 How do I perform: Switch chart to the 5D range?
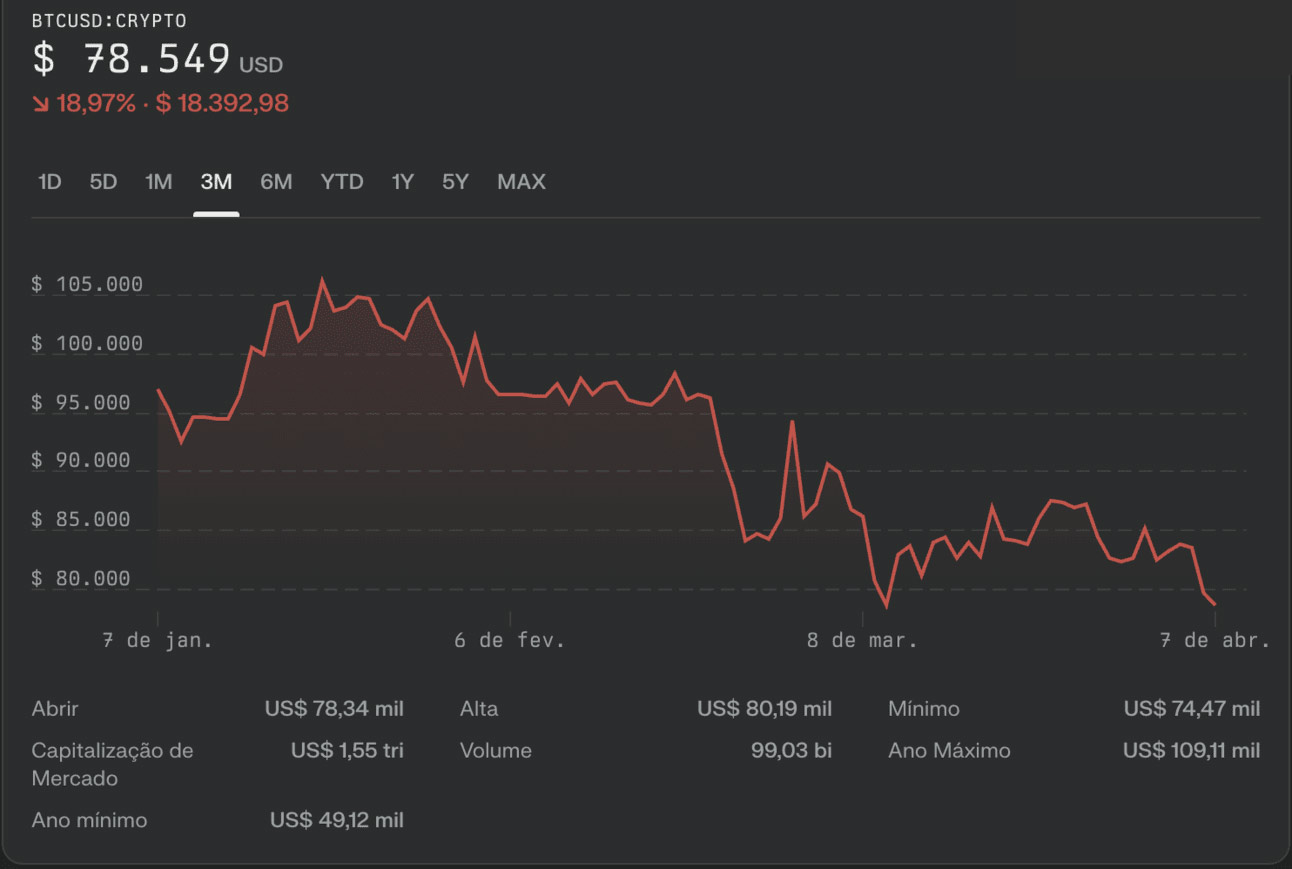click(103, 182)
